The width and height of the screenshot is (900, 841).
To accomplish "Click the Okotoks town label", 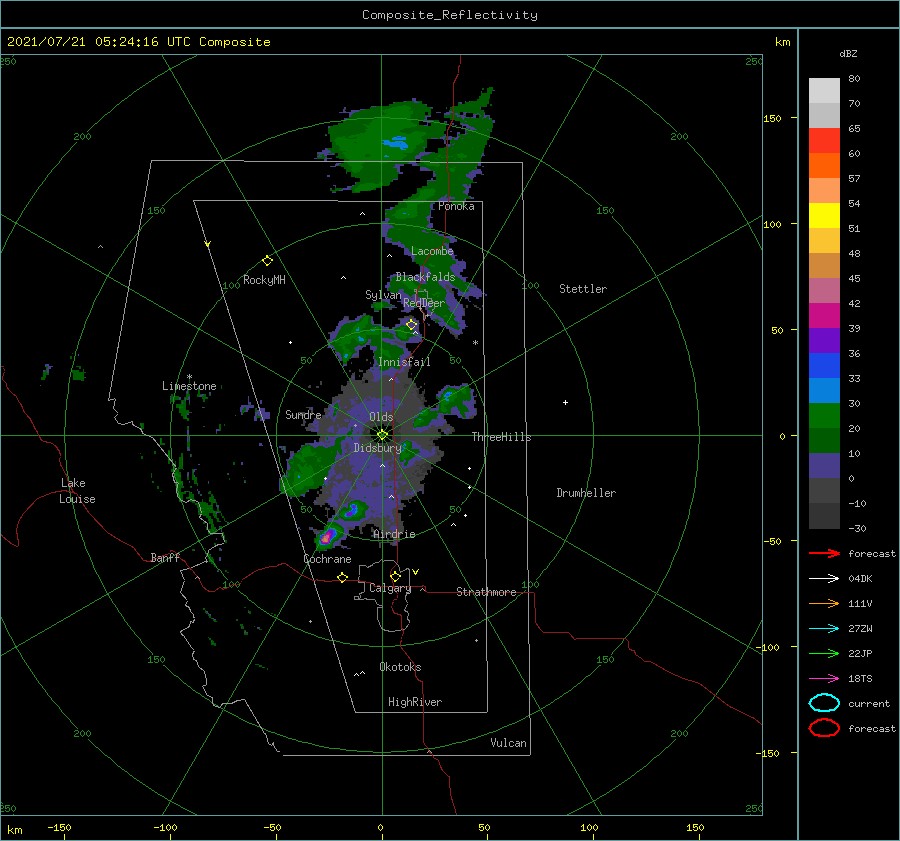I will 400,666.
